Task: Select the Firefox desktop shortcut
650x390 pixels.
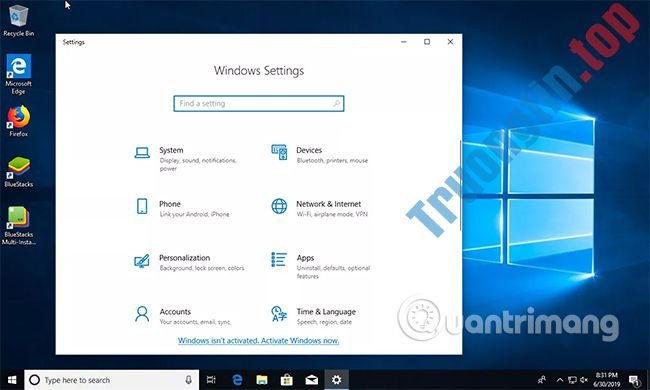Action: point(18,121)
